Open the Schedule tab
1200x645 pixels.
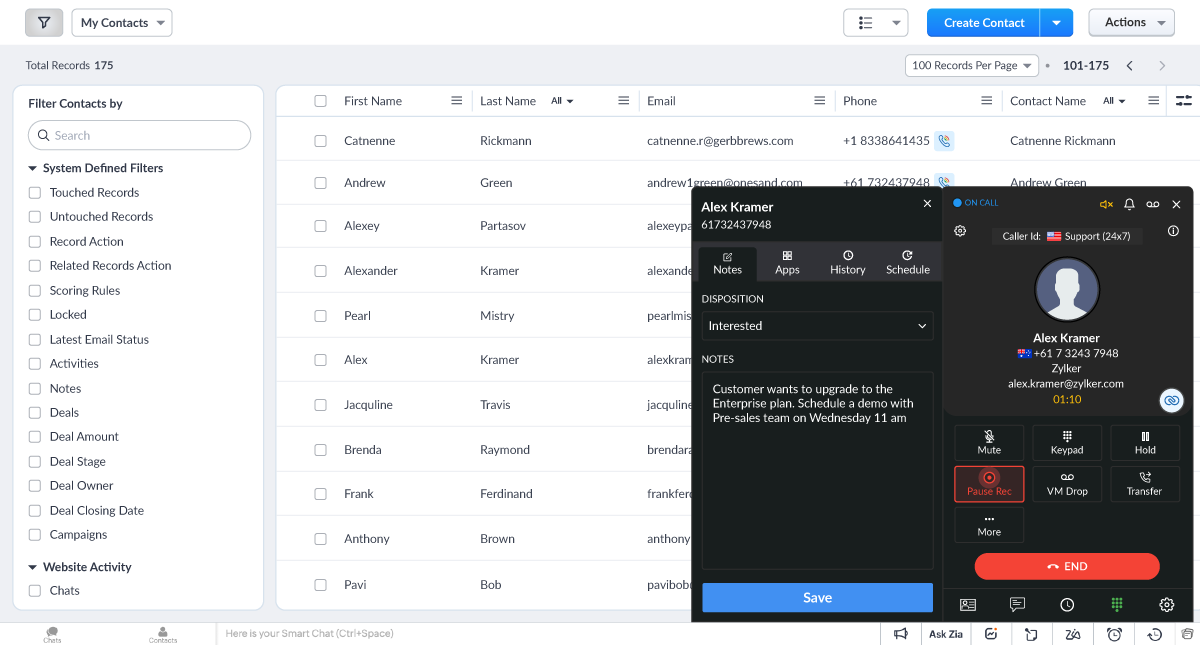point(907,263)
